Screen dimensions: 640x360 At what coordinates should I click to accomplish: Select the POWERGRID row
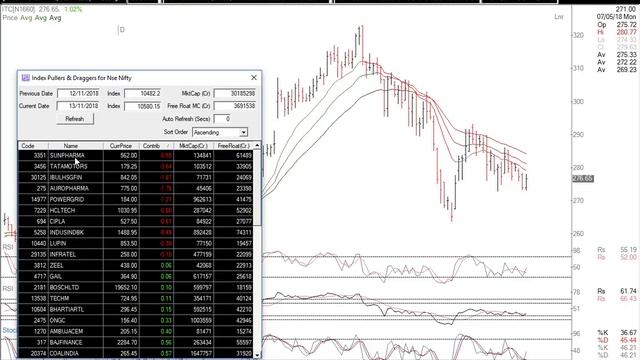[x=136, y=200]
